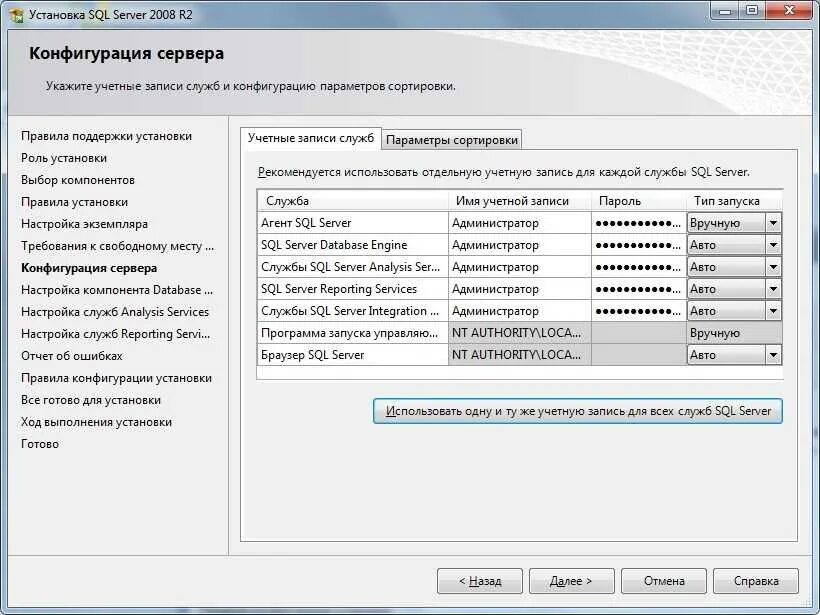Viewport: 820px width, 615px height.
Task: Click account name for Integration Services row
Action: coord(520,311)
